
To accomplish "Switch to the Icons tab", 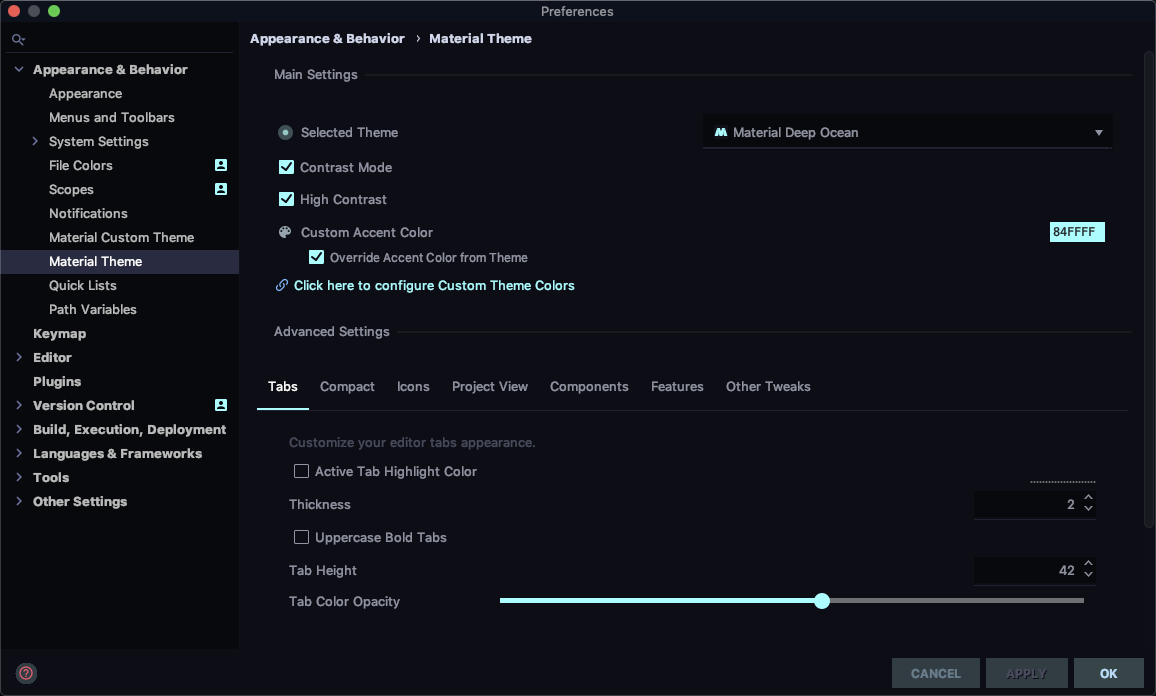I will coord(413,386).
